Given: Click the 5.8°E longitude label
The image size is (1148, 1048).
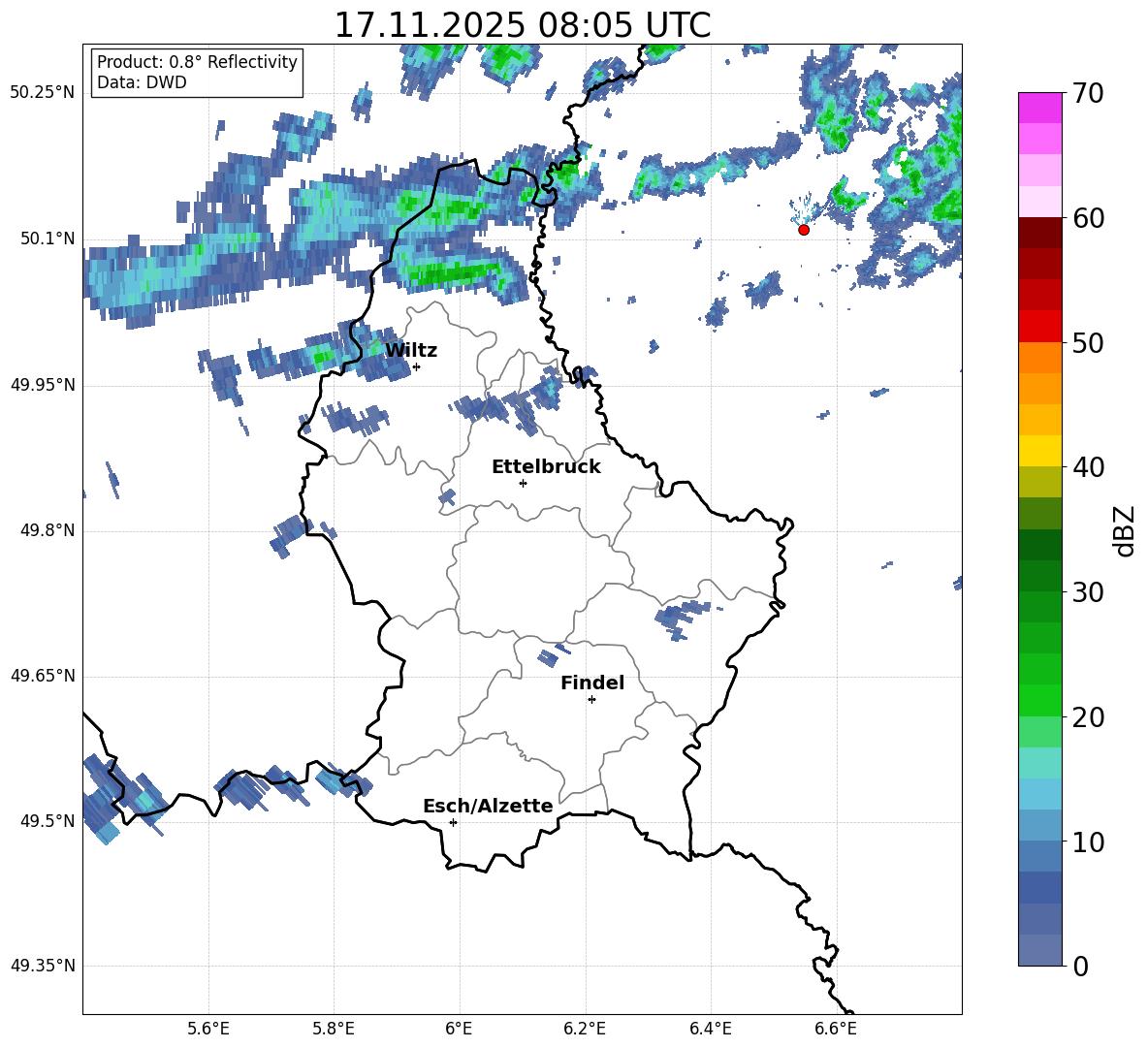Looking at the screenshot, I should [x=334, y=1029].
